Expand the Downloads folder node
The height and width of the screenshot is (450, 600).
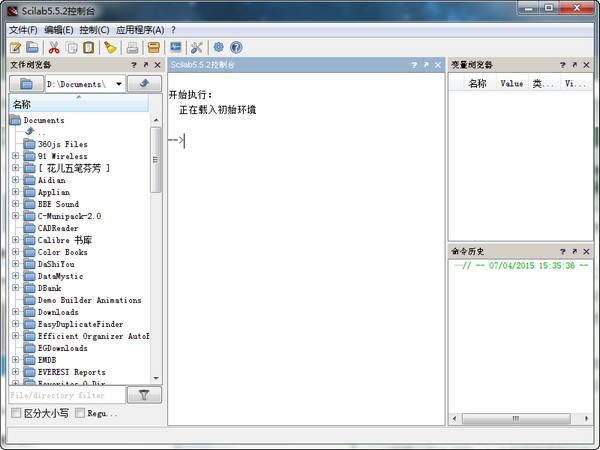pyautogui.click(x=15, y=311)
